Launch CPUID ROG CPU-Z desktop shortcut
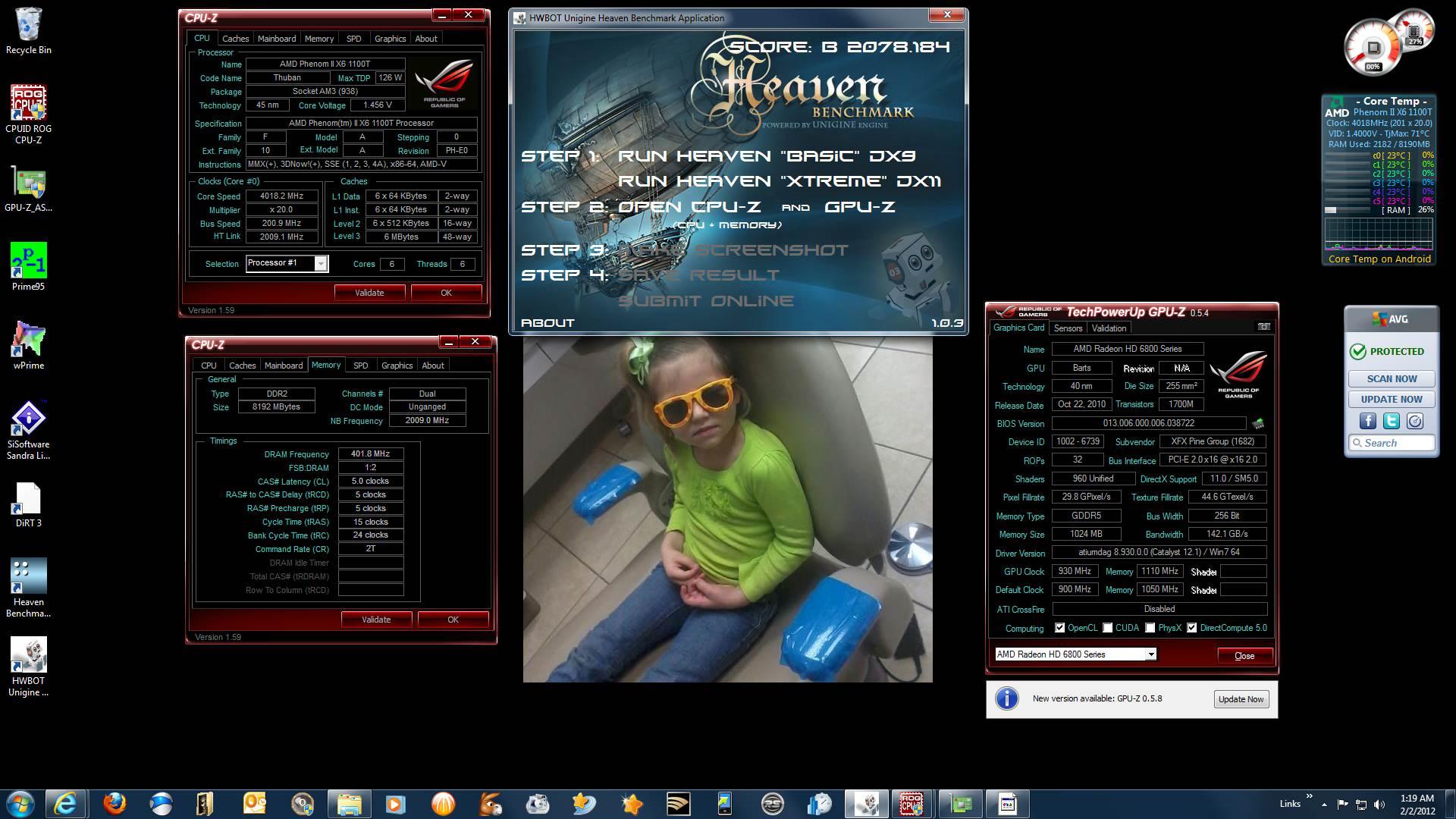This screenshot has width=1456, height=819. tap(29, 114)
